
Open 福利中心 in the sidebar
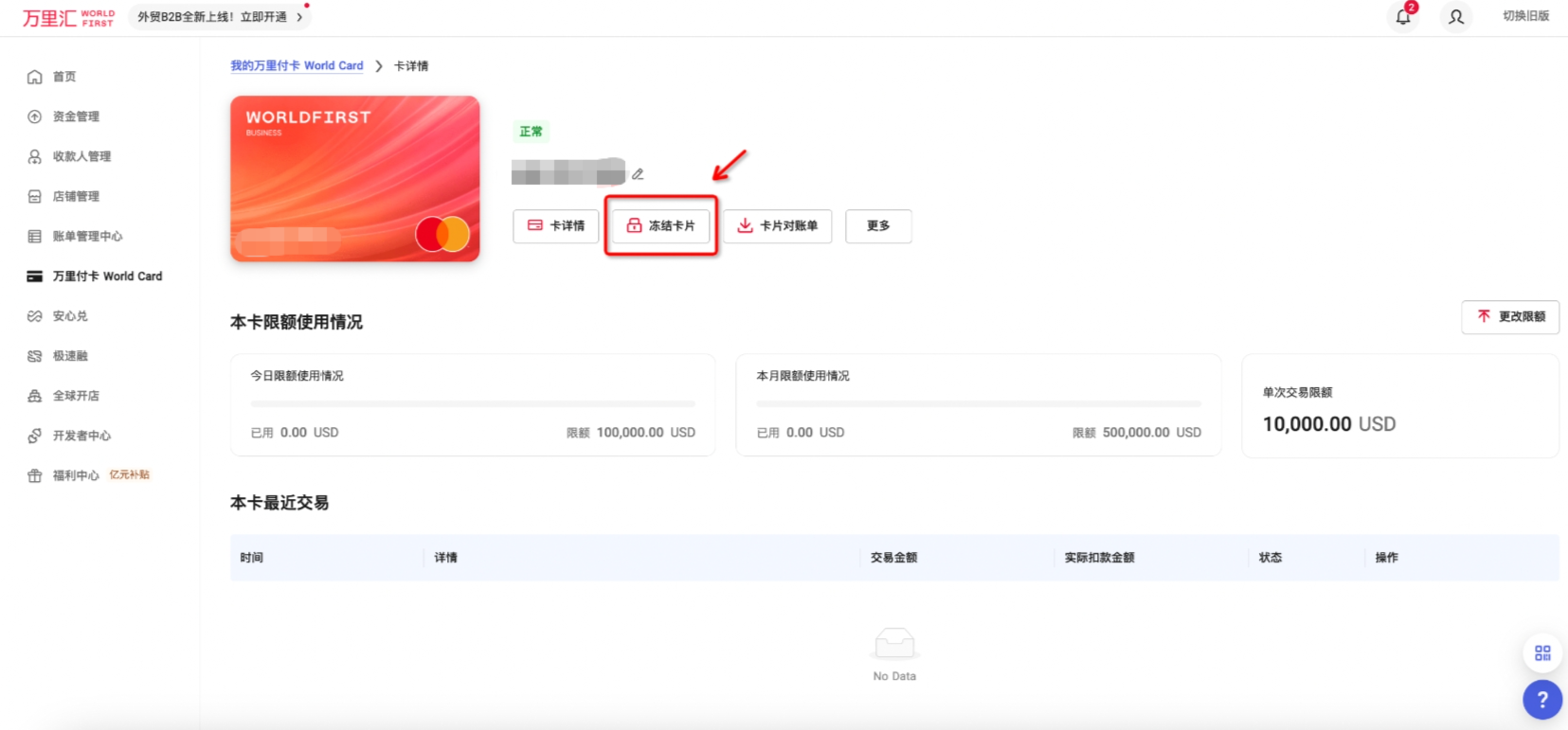[x=76, y=475]
